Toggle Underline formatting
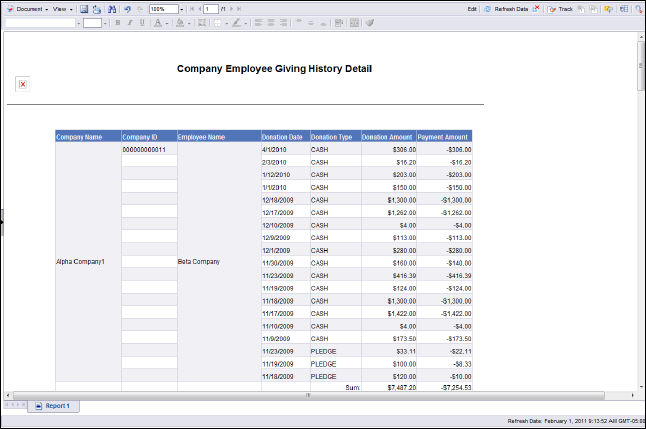 coord(141,22)
